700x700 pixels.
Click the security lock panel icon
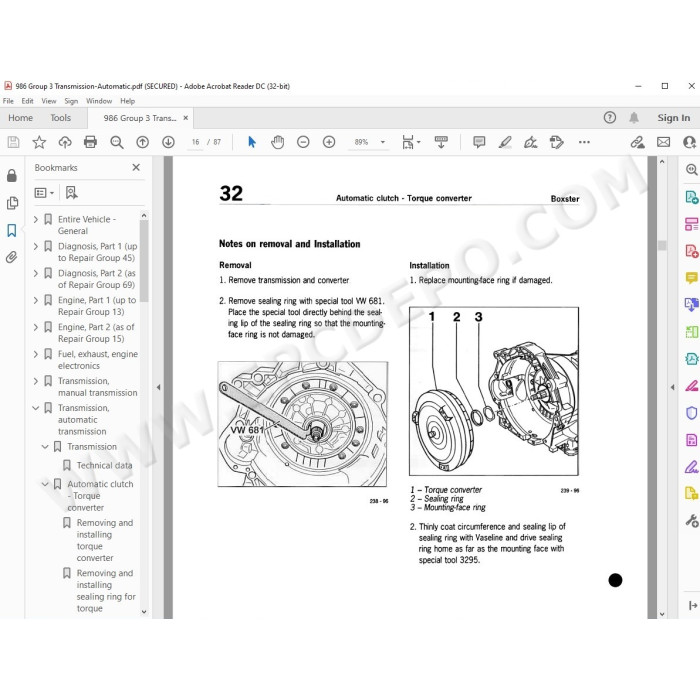click(12, 175)
